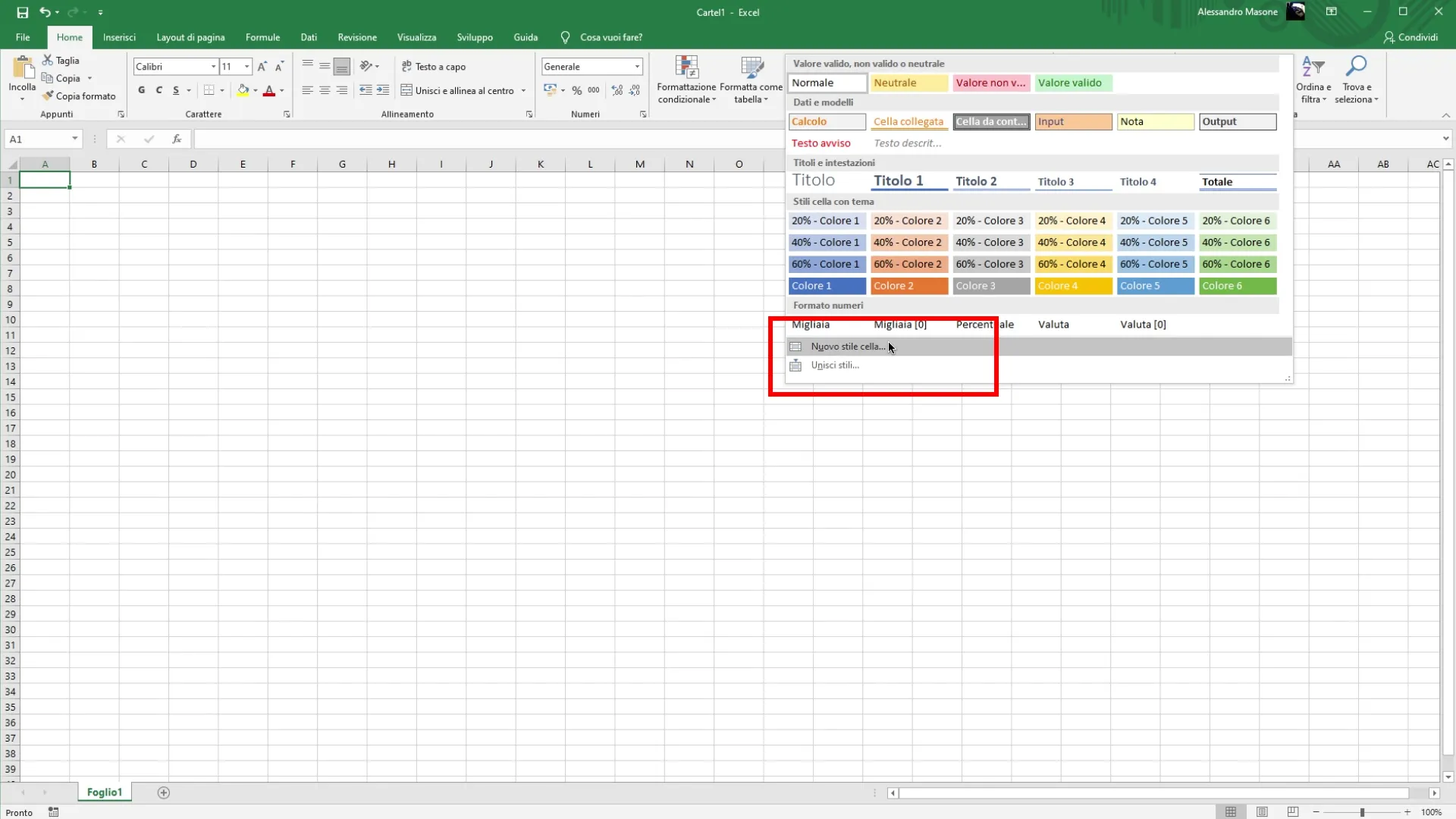Screen dimensions: 1456x819
Task: Toggle bold G formatting button
Action: 141,90
